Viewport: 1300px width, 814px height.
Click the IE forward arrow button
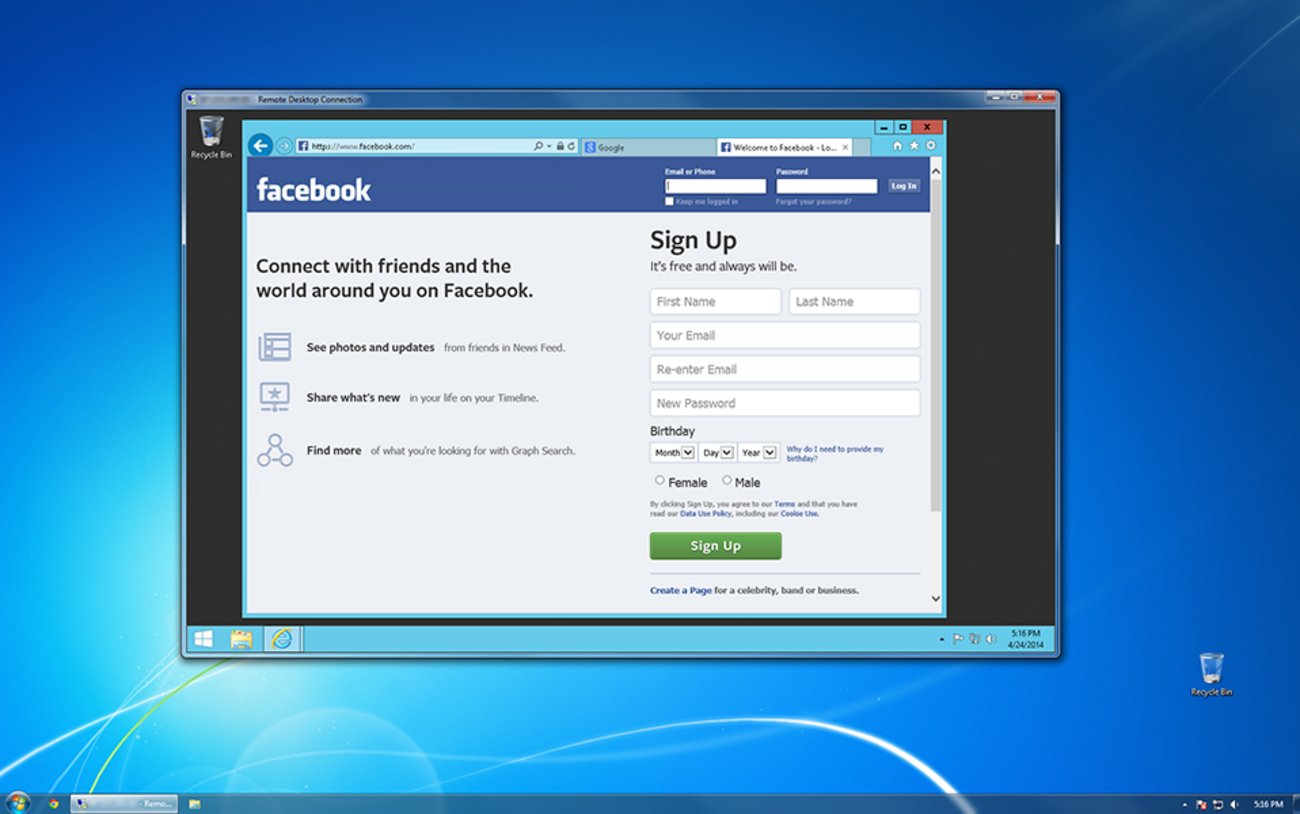[x=284, y=146]
